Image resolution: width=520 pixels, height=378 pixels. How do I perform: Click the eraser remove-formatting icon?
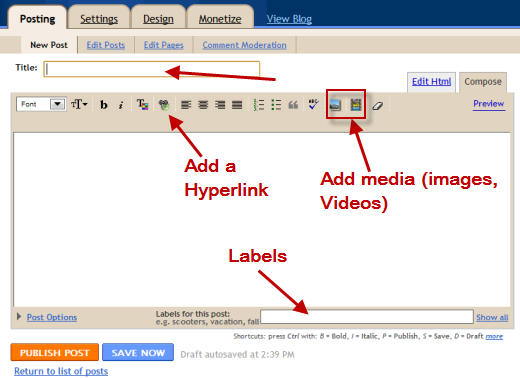(378, 106)
